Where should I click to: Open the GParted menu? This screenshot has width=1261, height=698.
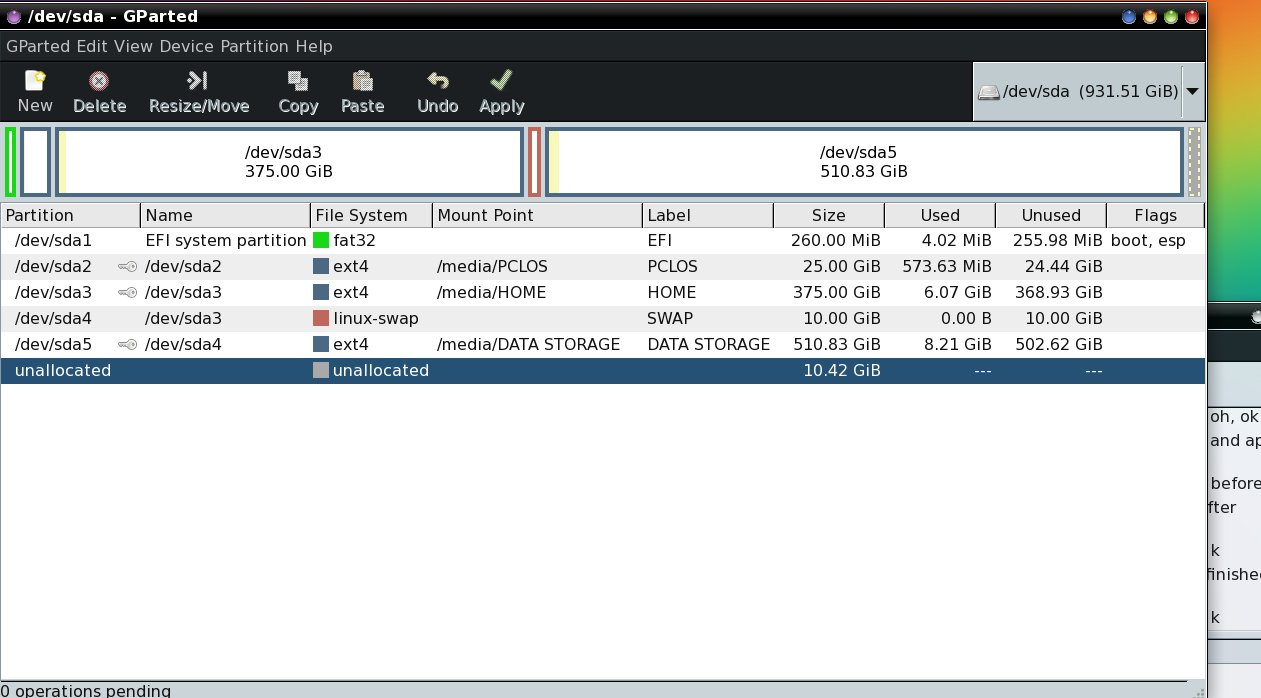tap(38, 46)
